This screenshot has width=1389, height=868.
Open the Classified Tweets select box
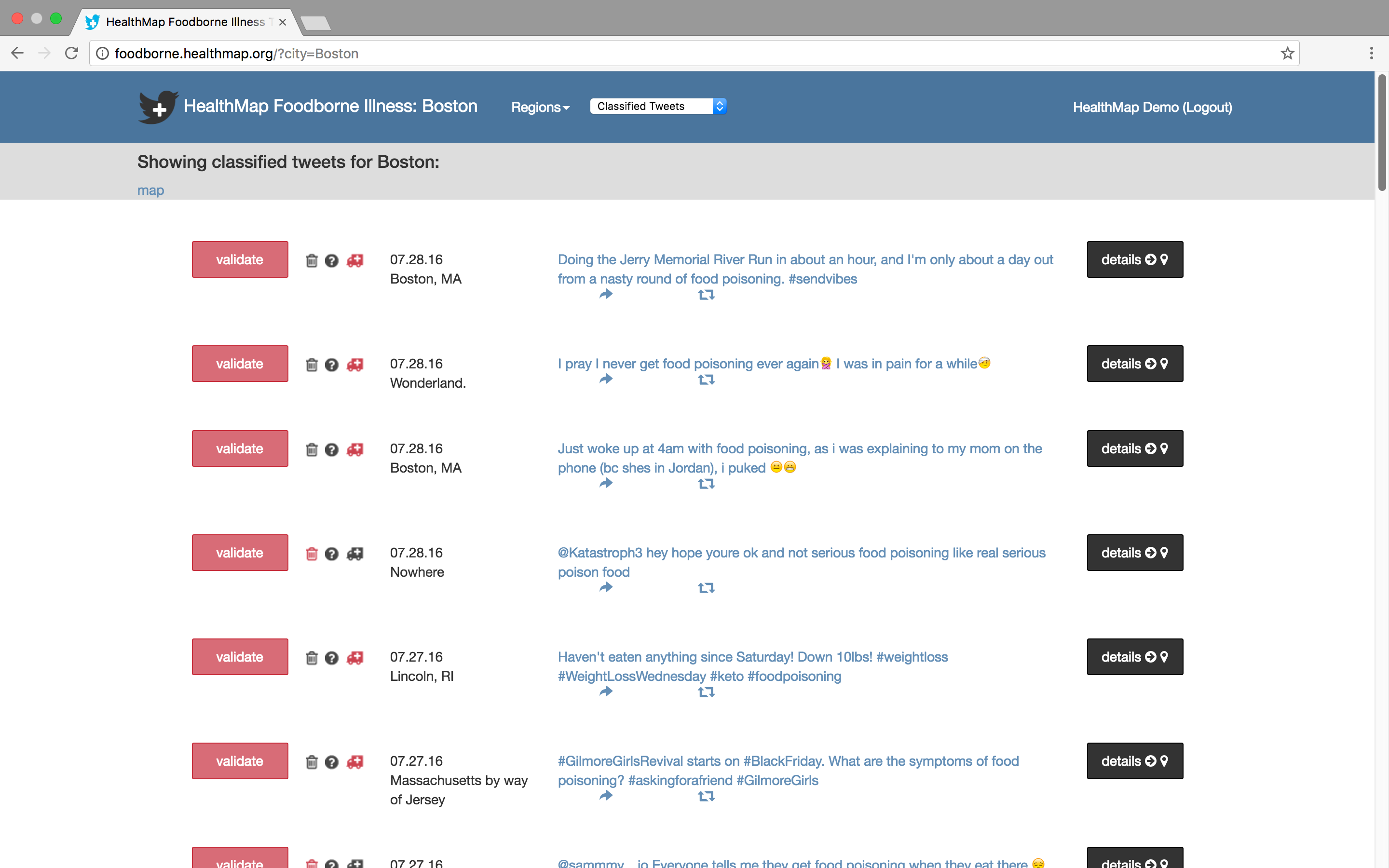coord(658,106)
